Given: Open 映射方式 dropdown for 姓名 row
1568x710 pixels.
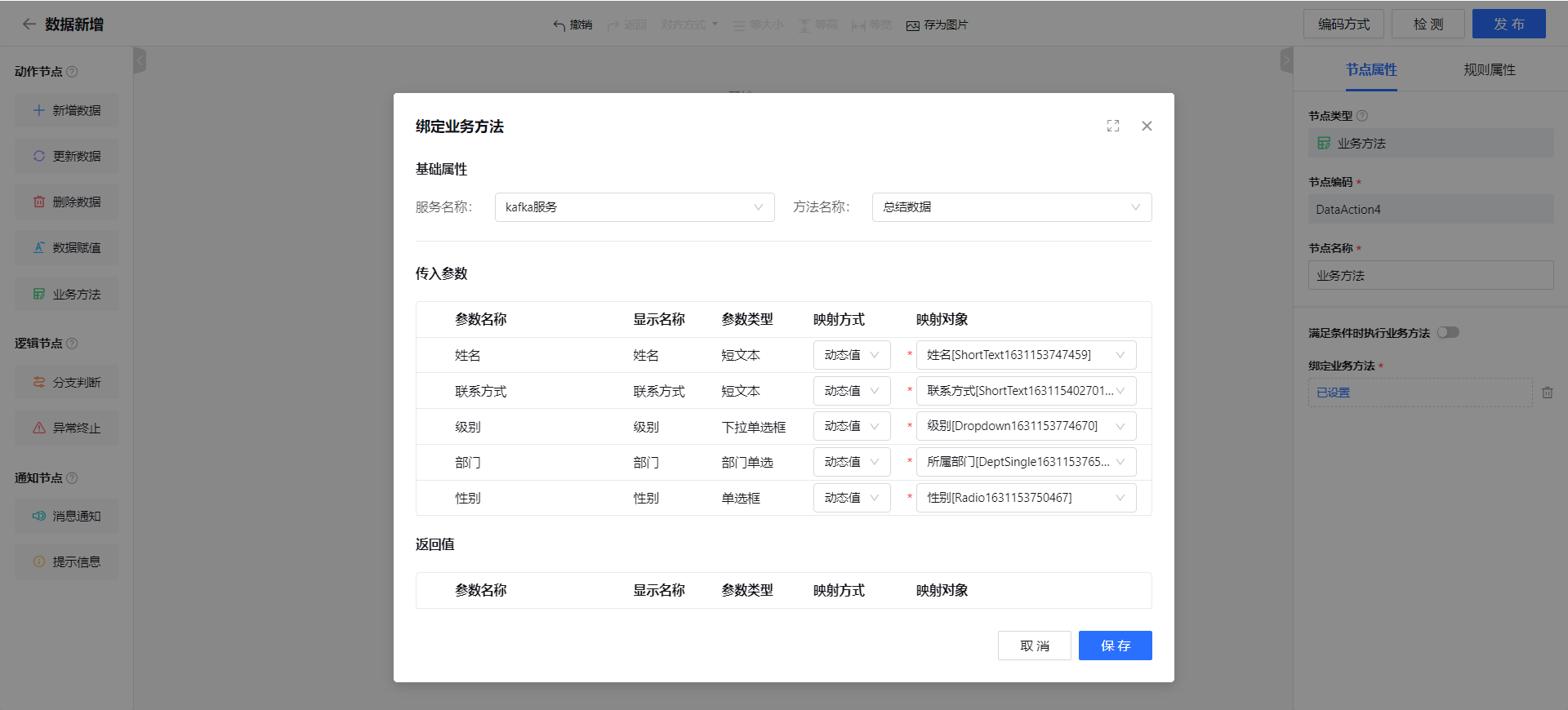Looking at the screenshot, I should (x=852, y=355).
